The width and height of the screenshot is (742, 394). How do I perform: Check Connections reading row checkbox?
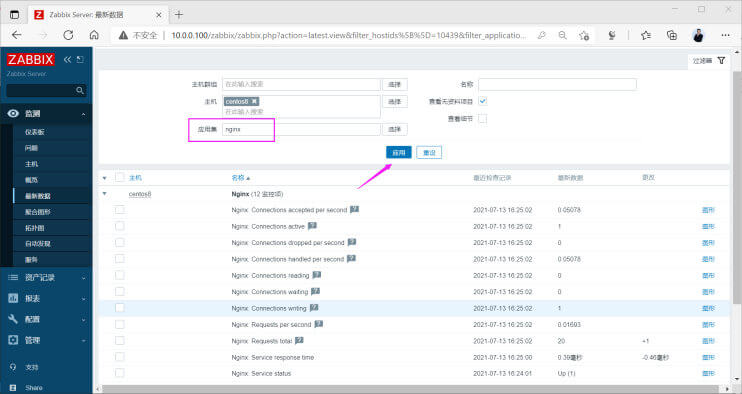pyautogui.click(x=120, y=275)
